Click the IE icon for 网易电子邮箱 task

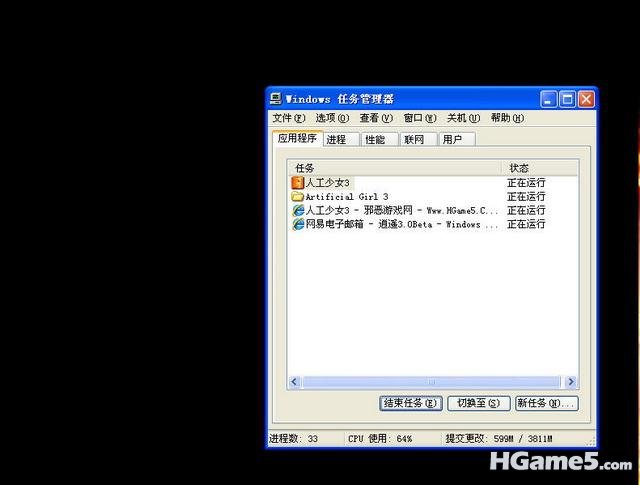coord(297,225)
